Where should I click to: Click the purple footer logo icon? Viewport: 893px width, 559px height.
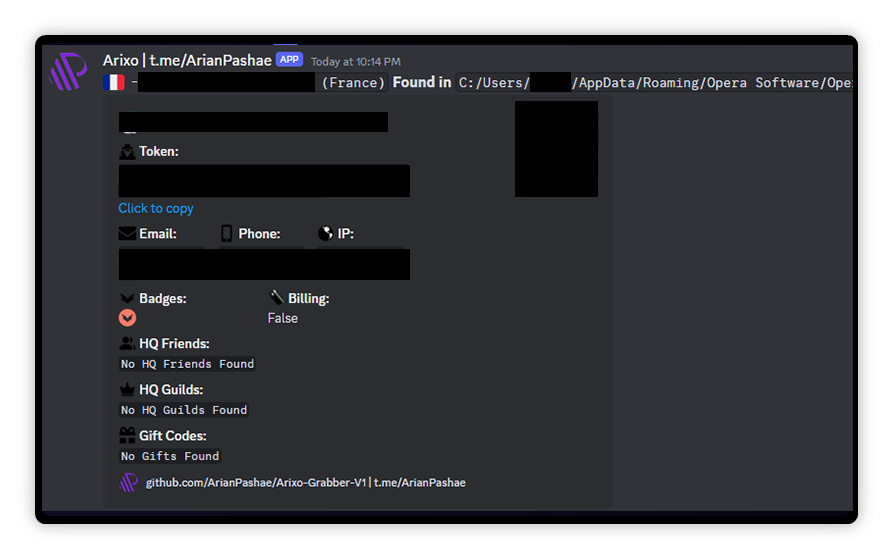(129, 483)
